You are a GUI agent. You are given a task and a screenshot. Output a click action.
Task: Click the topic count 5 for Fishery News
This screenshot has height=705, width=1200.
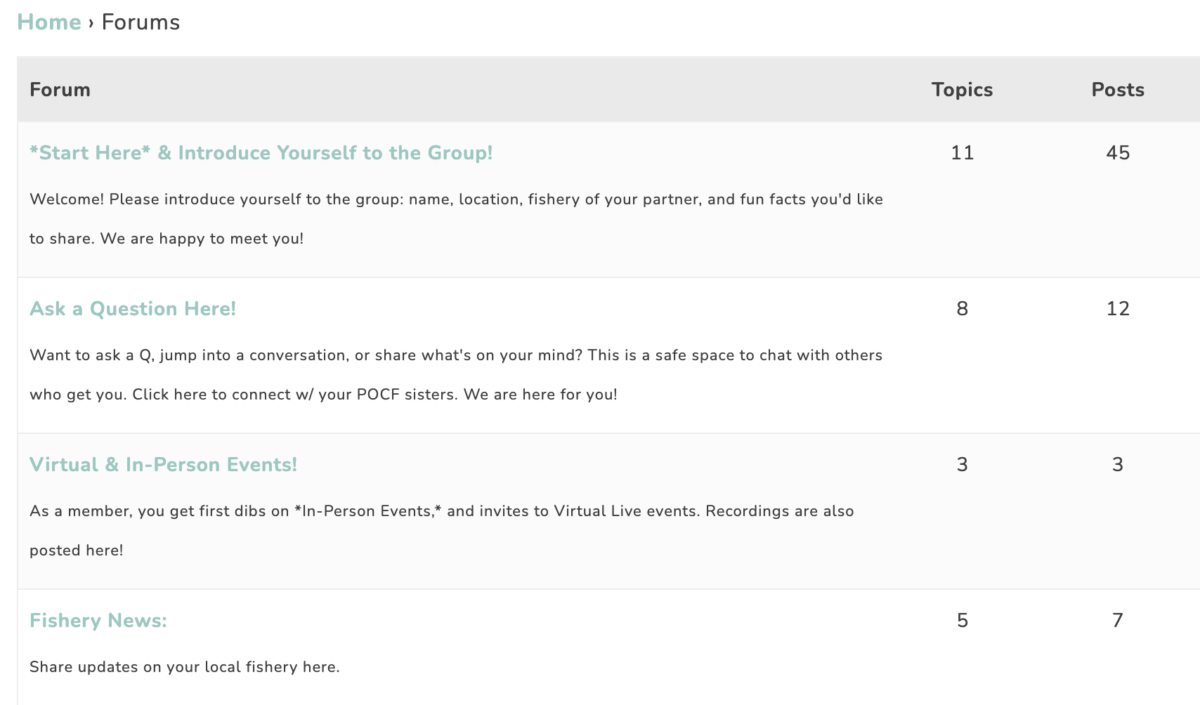click(x=961, y=620)
